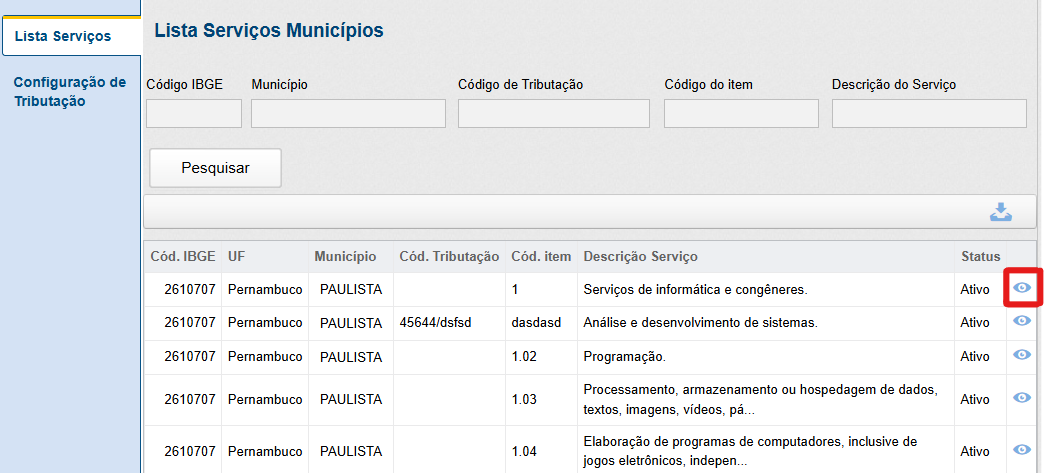Click the Descrição Serviço column header
The width and height of the screenshot is (1044, 473).
640,257
